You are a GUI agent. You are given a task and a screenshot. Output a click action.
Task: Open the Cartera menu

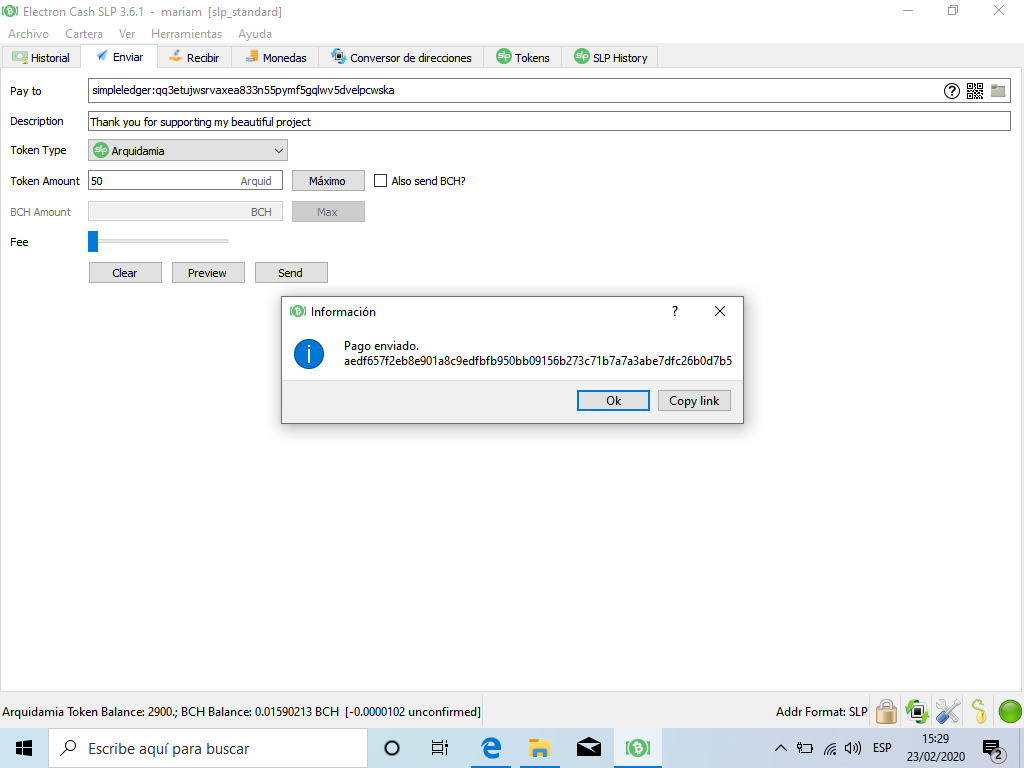click(x=84, y=33)
